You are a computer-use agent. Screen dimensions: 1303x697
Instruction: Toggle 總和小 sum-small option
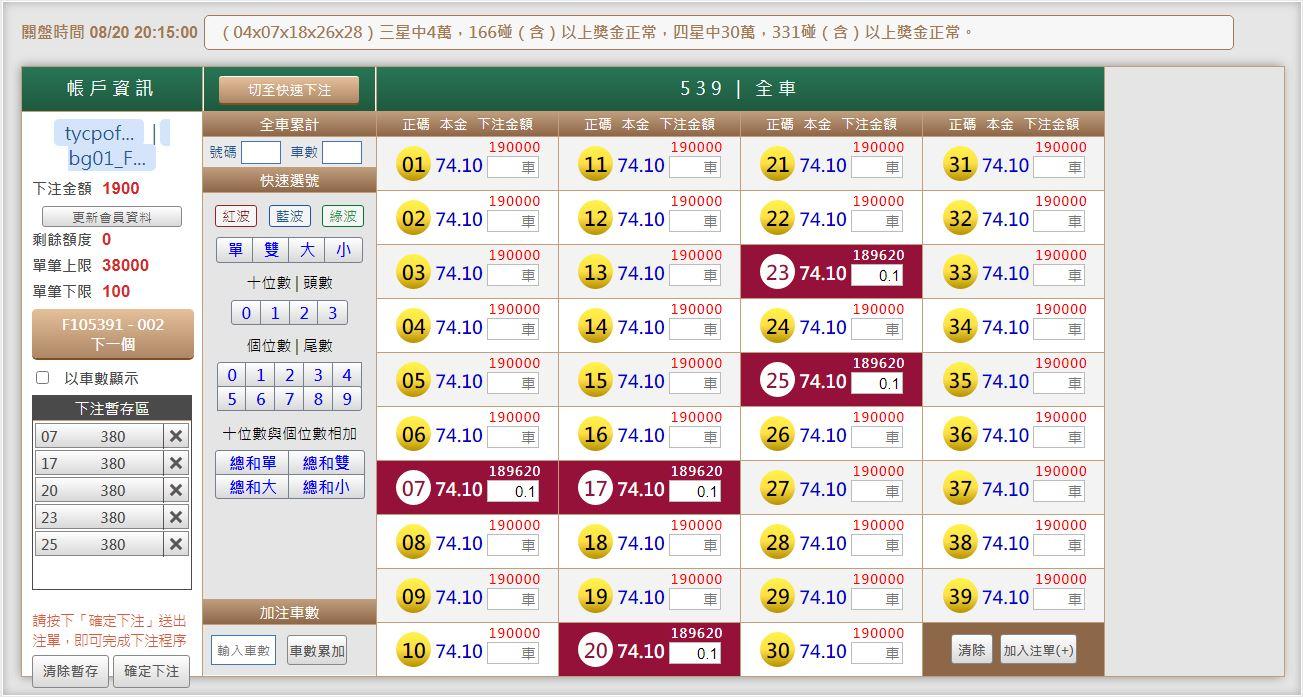click(x=326, y=487)
